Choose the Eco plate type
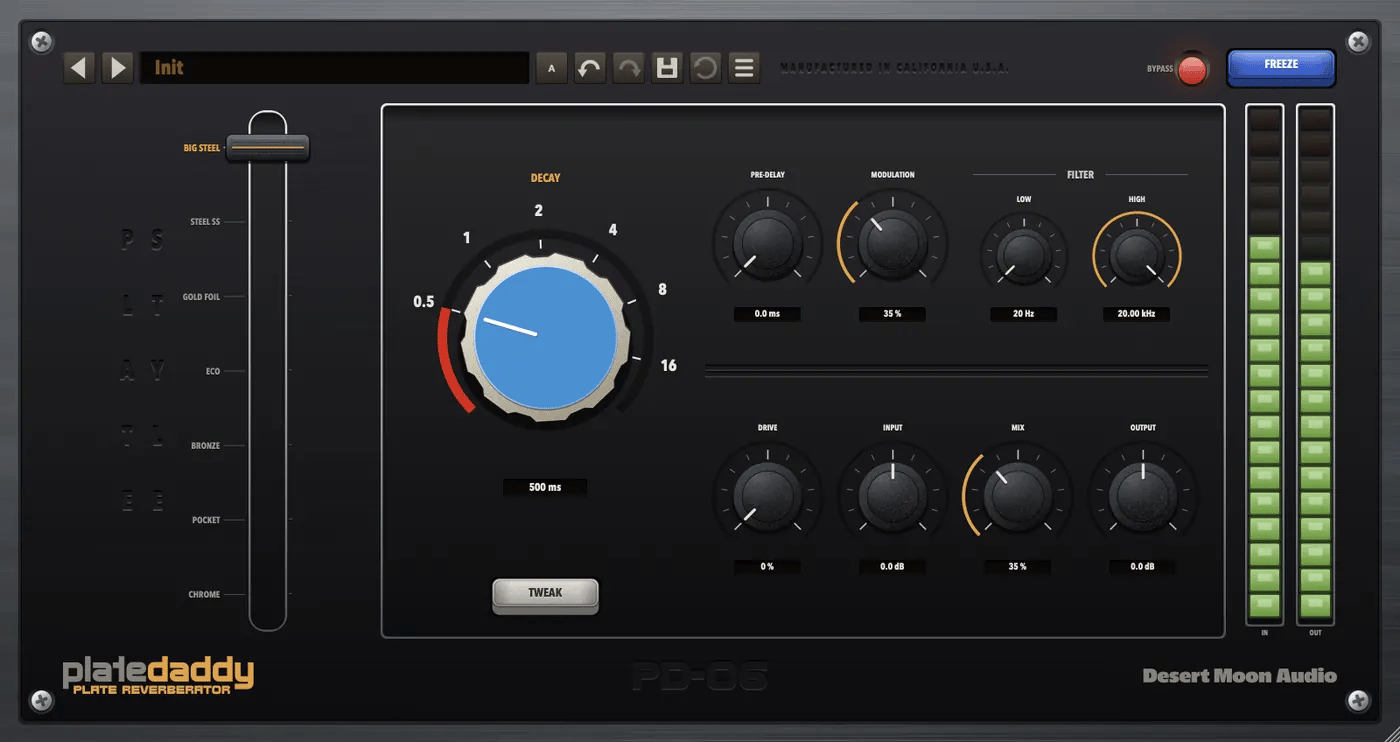Image resolution: width=1400 pixels, height=742 pixels. pos(213,371)
